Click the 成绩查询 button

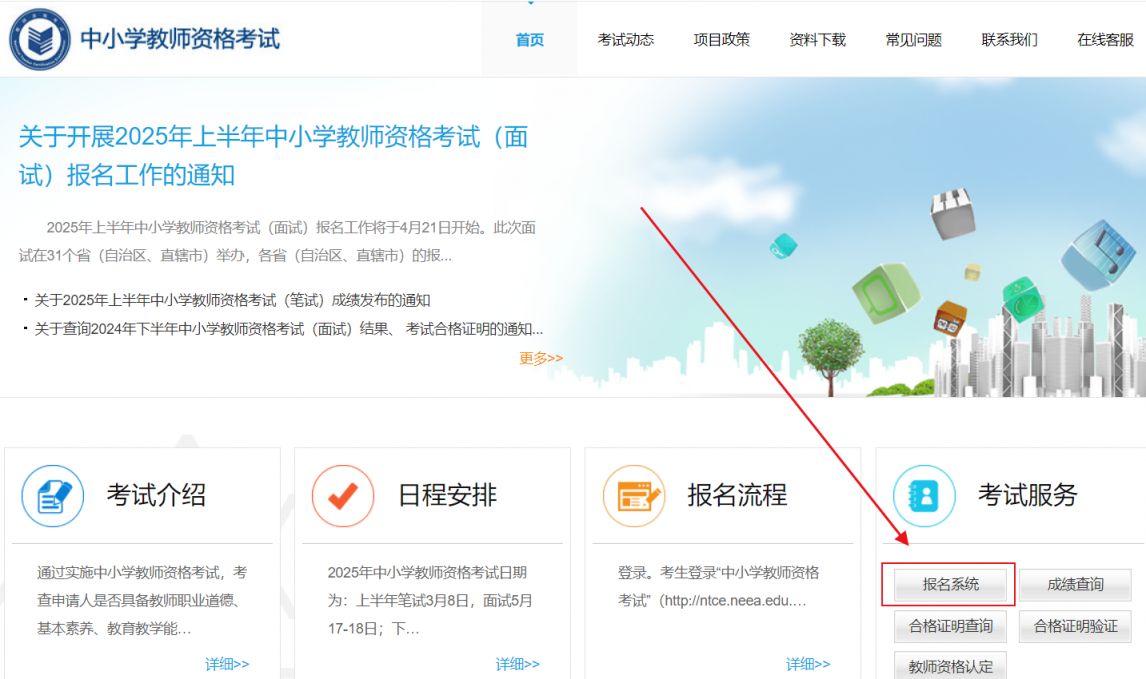pyautogui.click(x=1075, y=584)
